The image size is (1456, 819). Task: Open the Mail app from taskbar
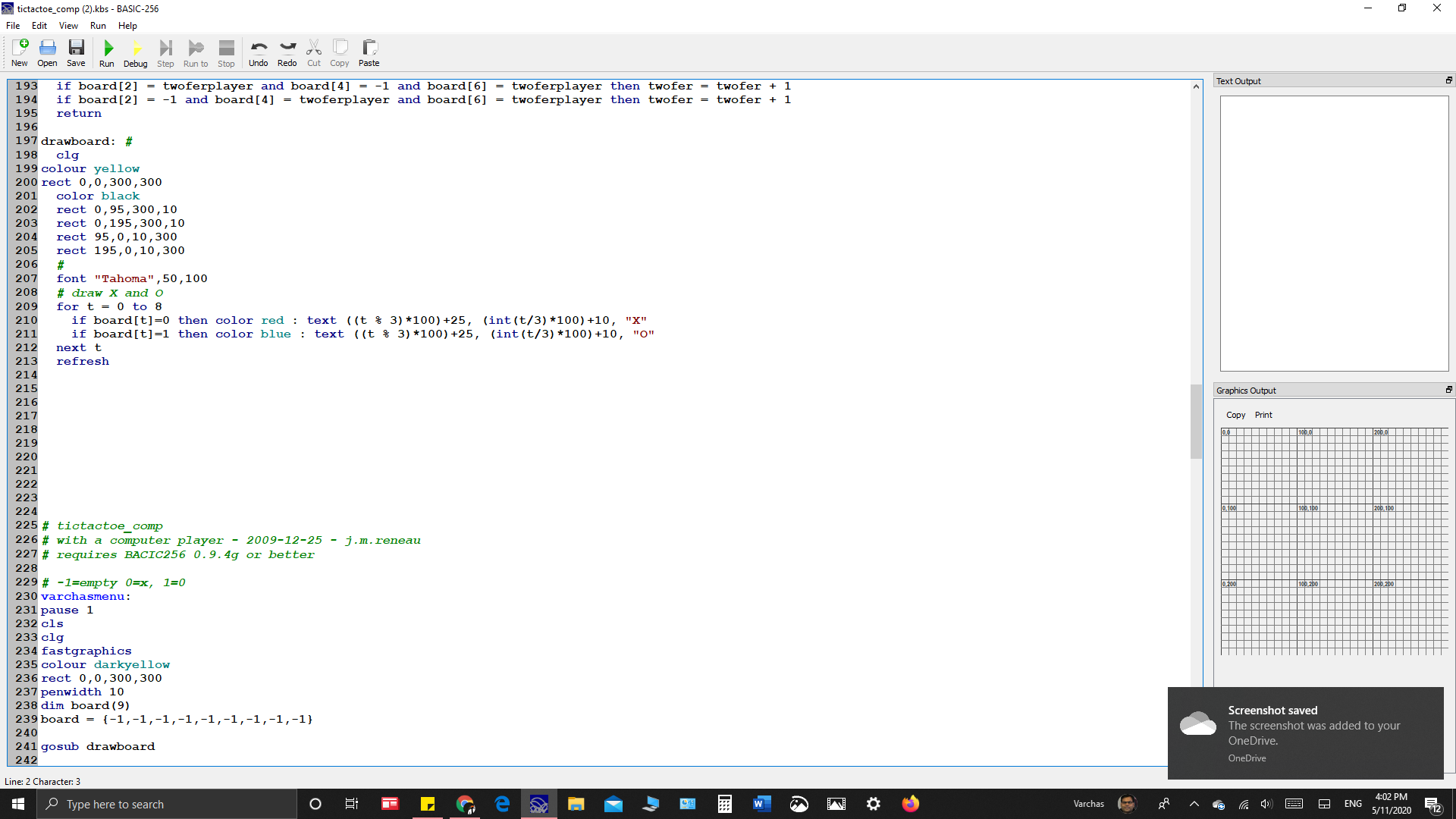click(x=613, y=804)
